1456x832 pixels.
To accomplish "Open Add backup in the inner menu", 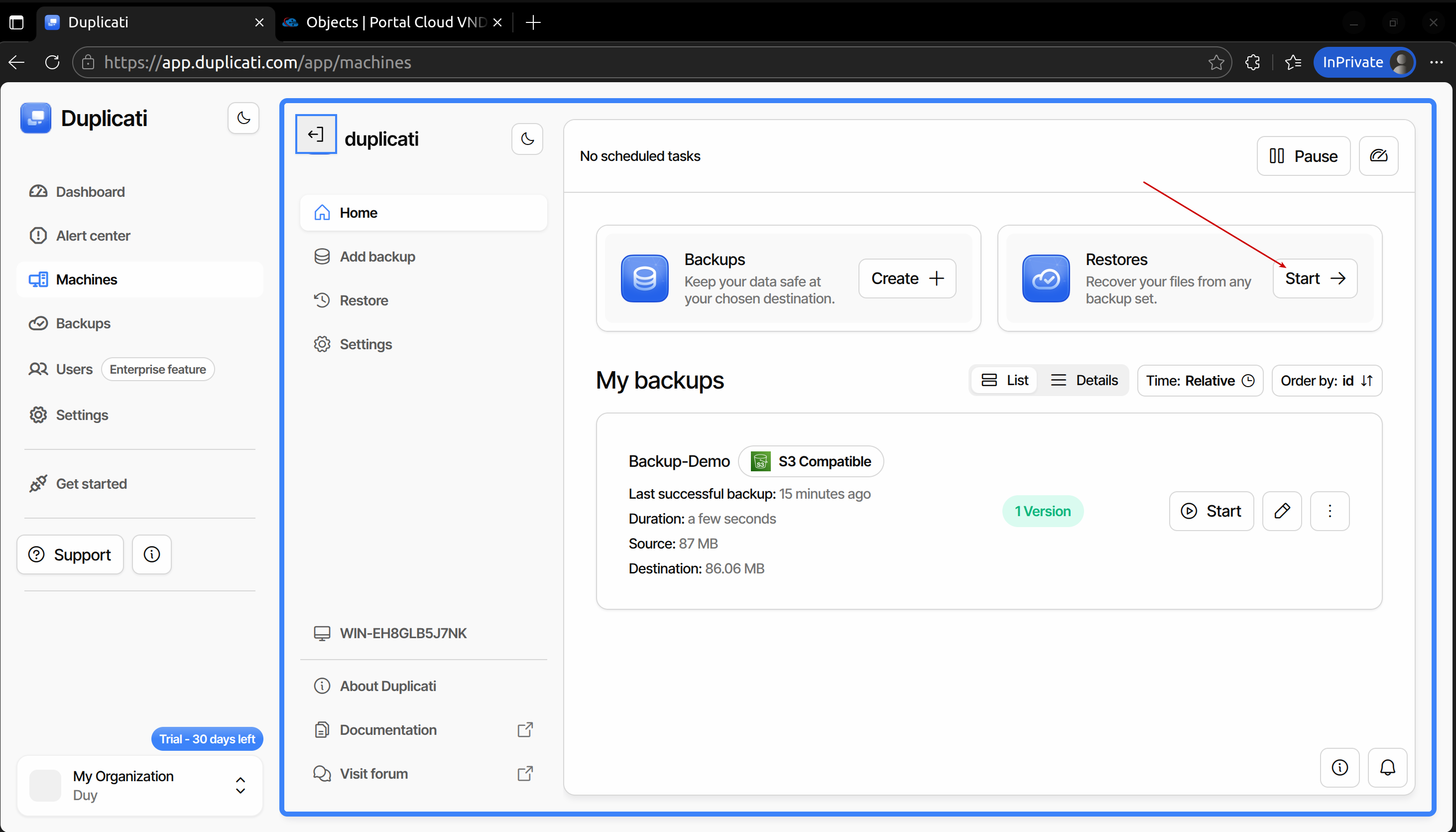I will 377,257.
